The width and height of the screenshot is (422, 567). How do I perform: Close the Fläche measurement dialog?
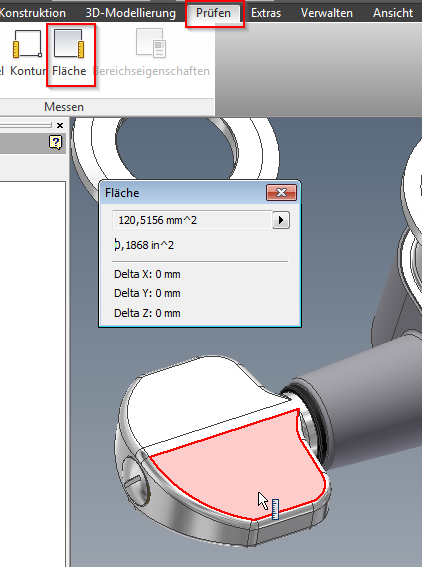click(x=281, y=192)
